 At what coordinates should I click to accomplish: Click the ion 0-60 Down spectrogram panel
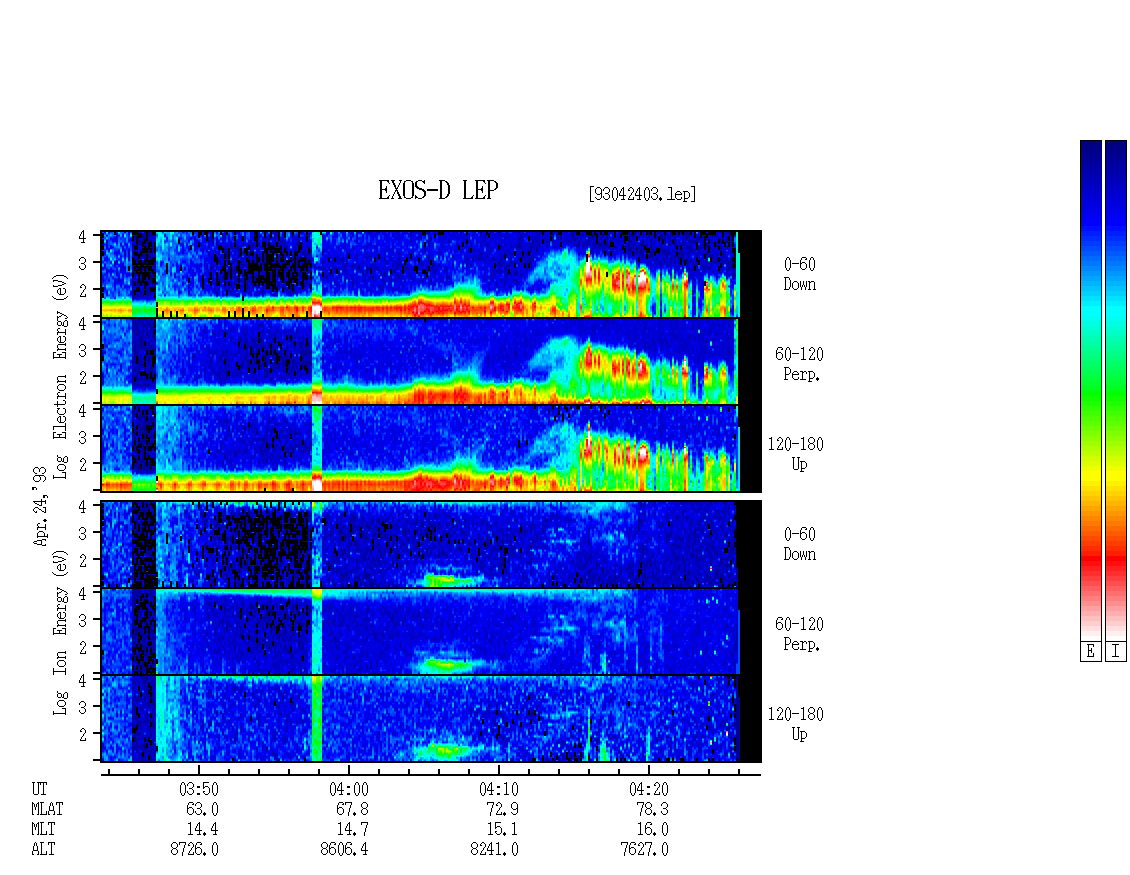point(431,544)
